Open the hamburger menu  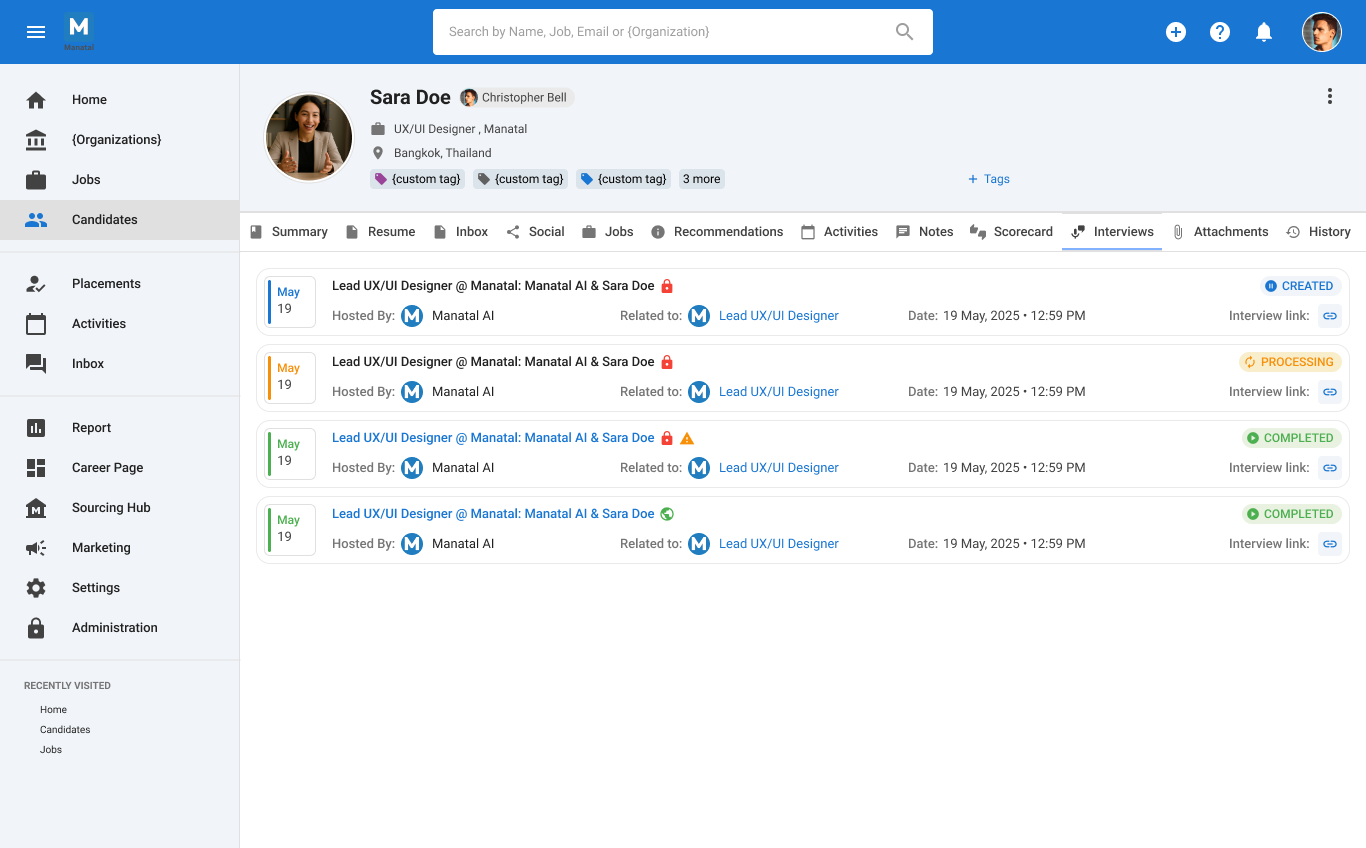(36, 32)
